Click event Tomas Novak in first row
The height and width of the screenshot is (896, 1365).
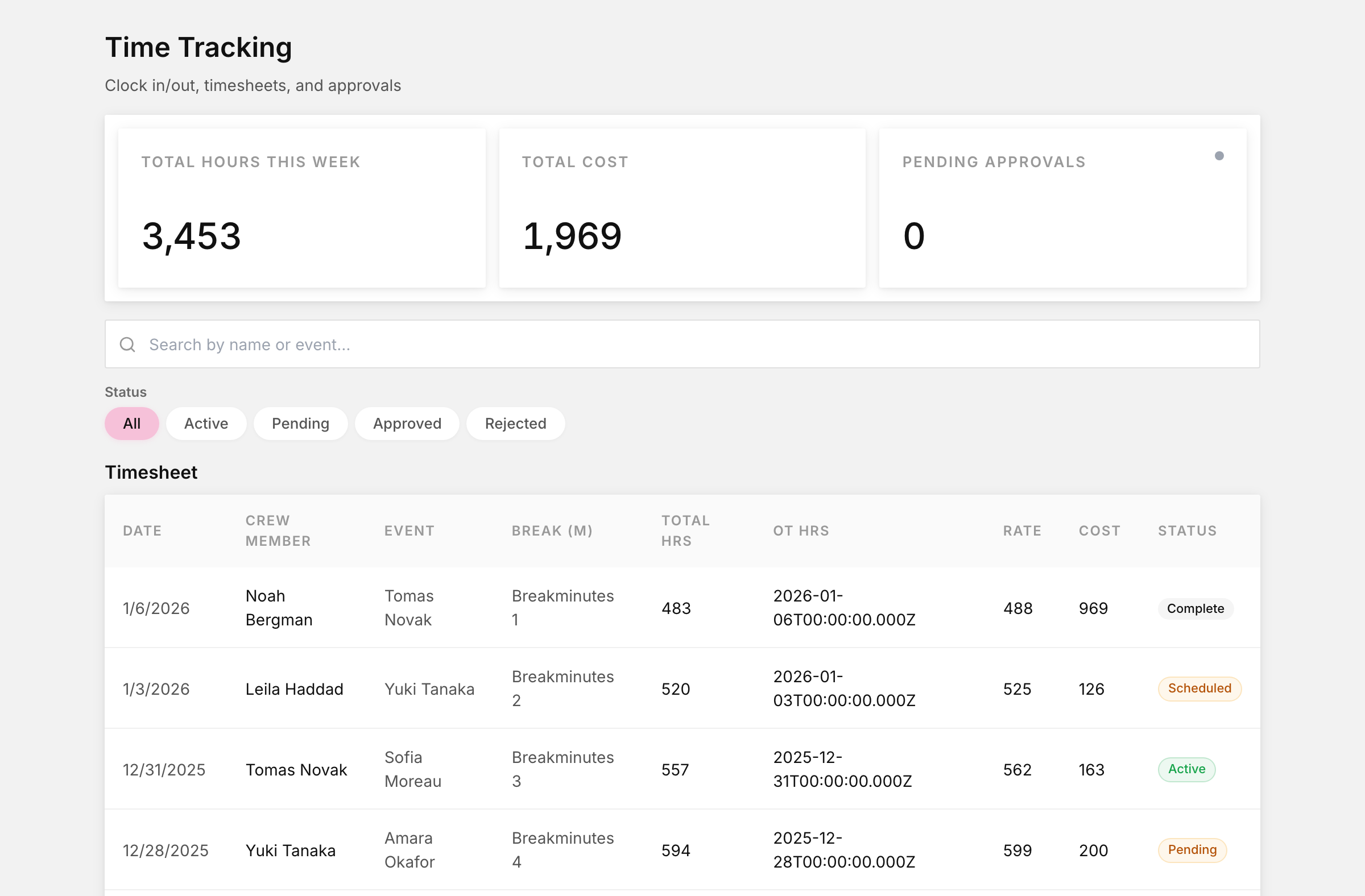[409, 608]
